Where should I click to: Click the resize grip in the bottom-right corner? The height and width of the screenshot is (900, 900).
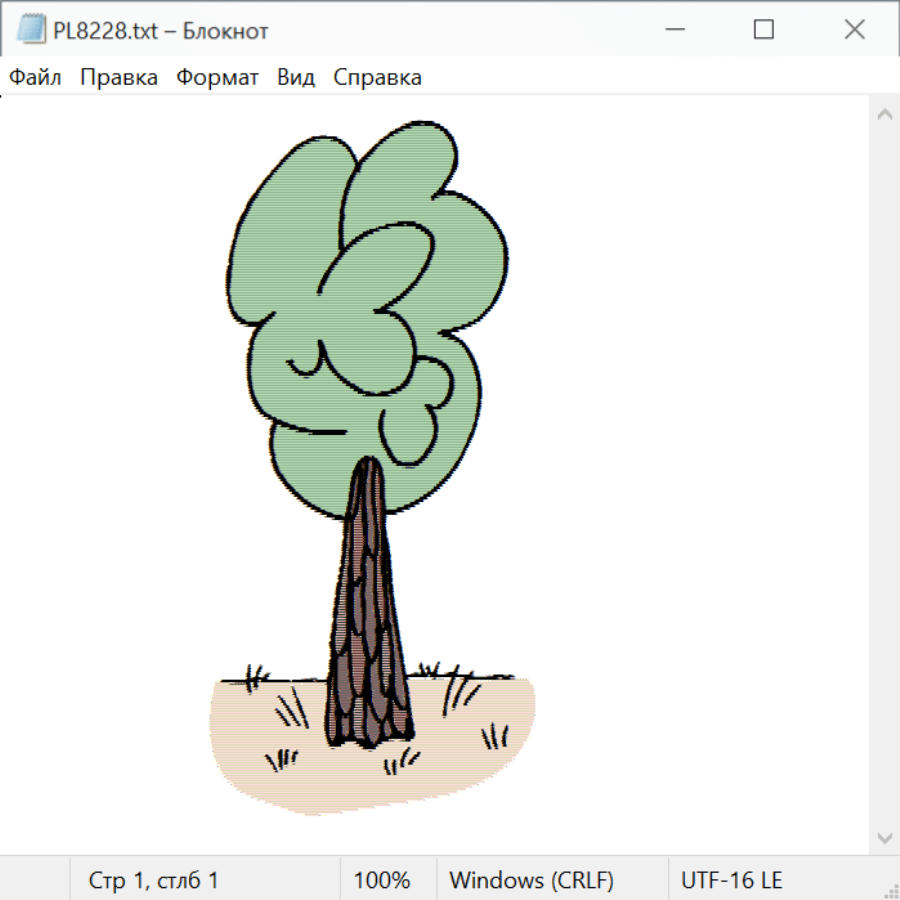pyautogui.click(x=890, y=890)
